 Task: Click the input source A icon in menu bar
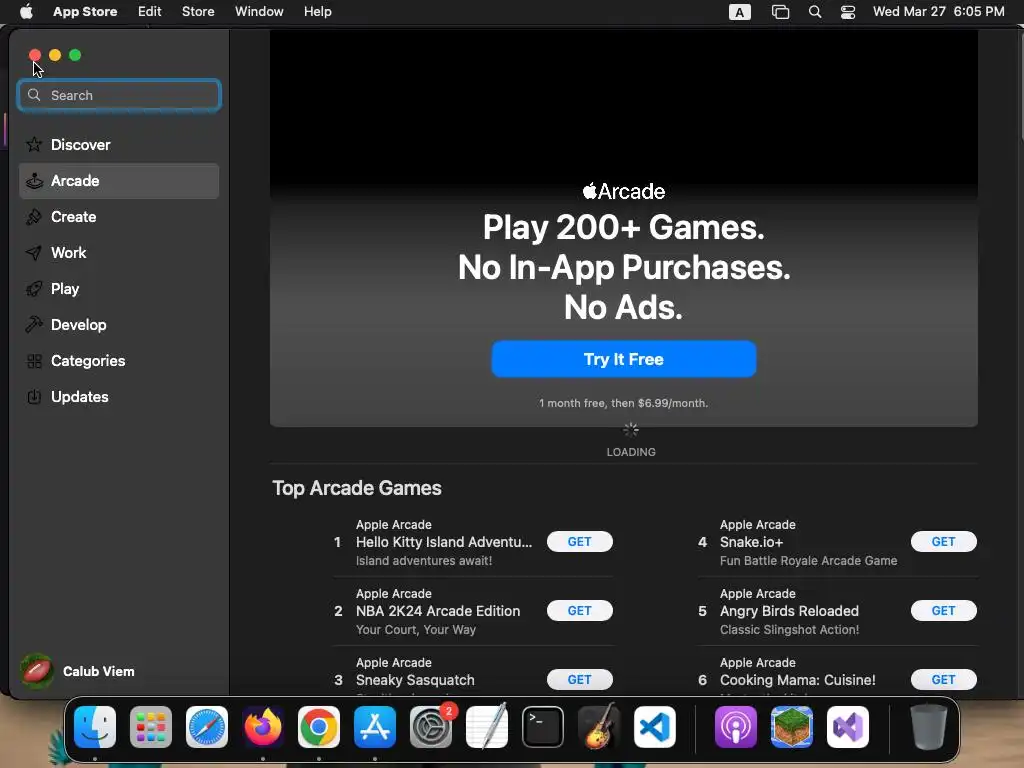pos(739,12)
